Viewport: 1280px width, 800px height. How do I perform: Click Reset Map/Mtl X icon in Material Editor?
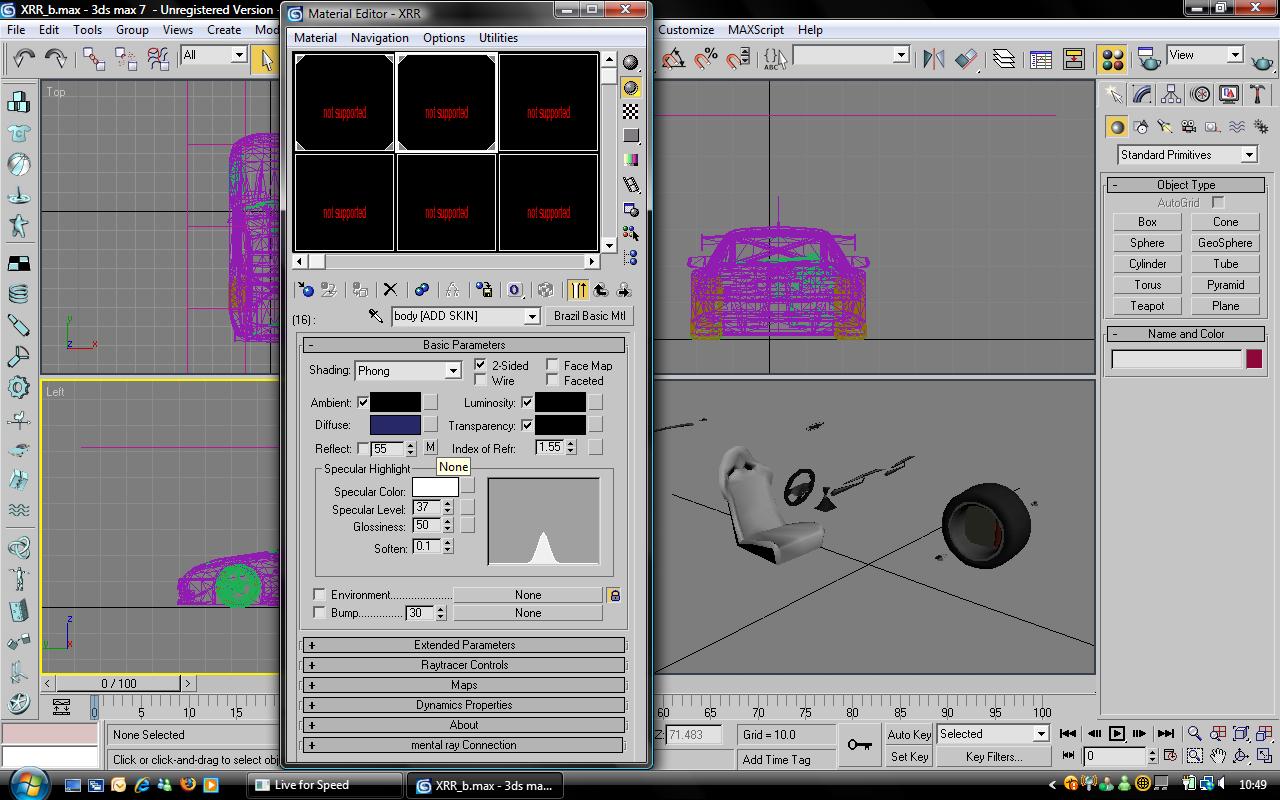390,290
